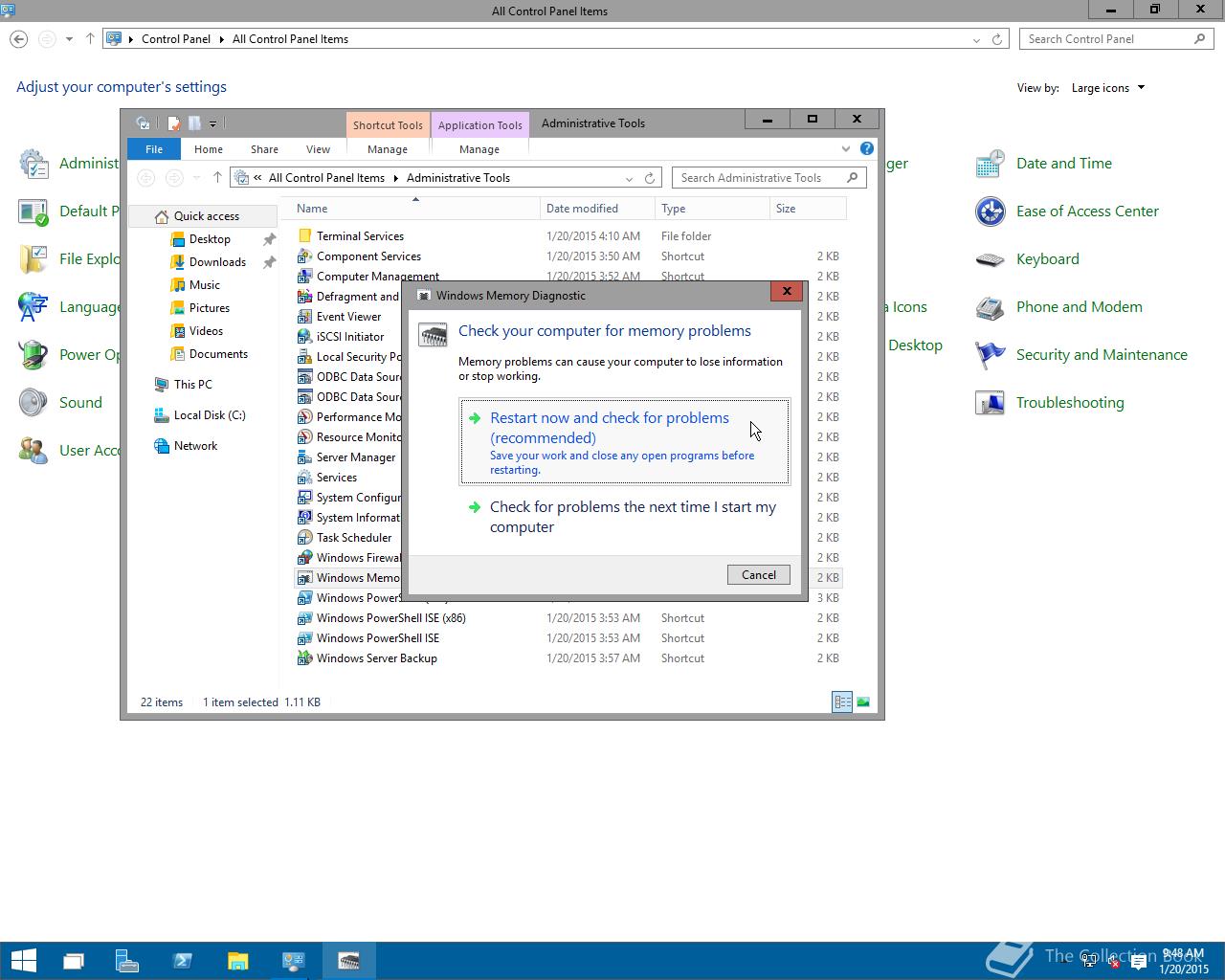This screenshot has height=980, width=1225.
Task: Select This PC in navigation pane
Action: tap(192, 385)
